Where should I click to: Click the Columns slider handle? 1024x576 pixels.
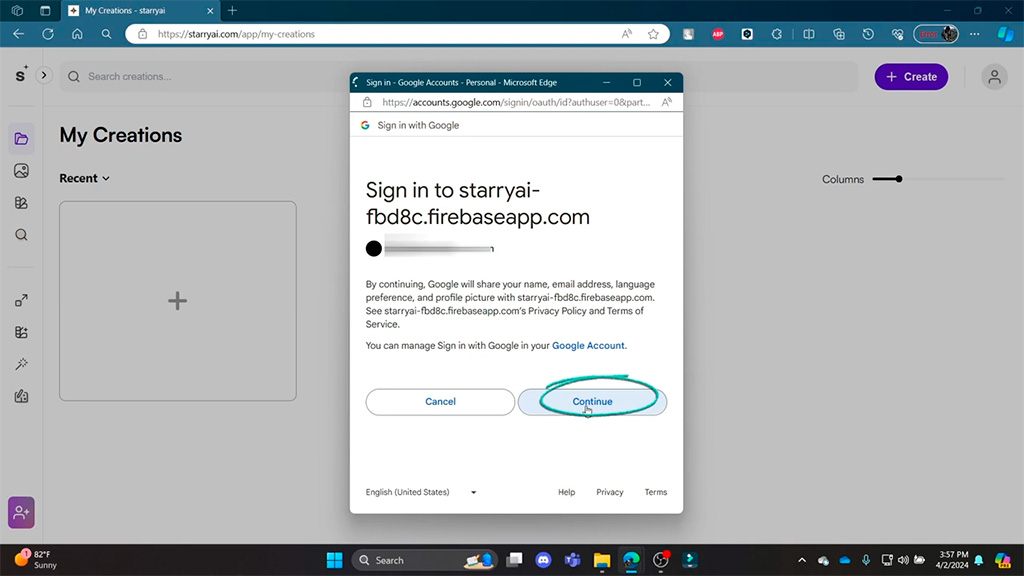(899, 179)
